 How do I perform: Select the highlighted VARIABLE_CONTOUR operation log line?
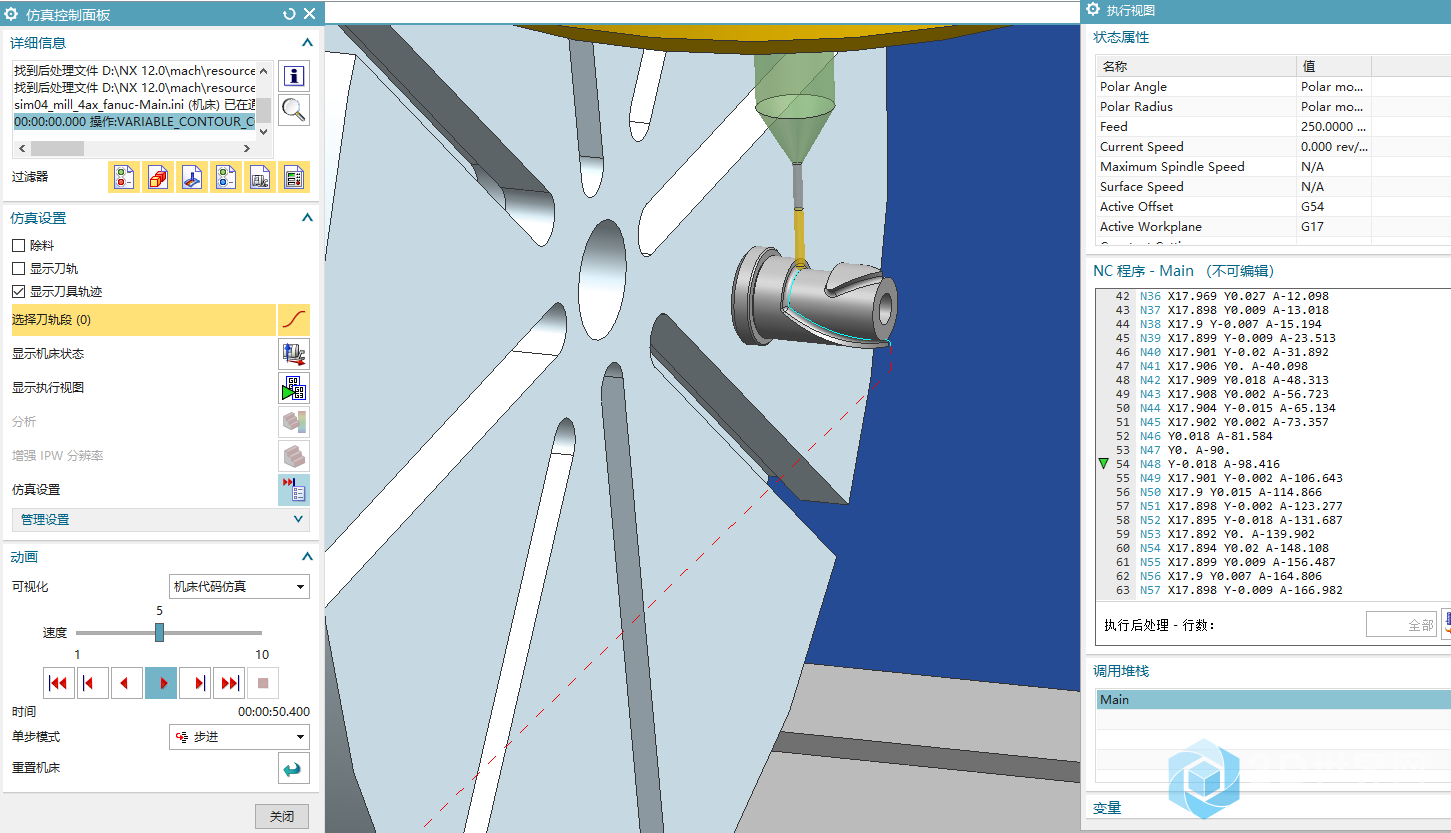pyautogui.click(x=134, y=121)
